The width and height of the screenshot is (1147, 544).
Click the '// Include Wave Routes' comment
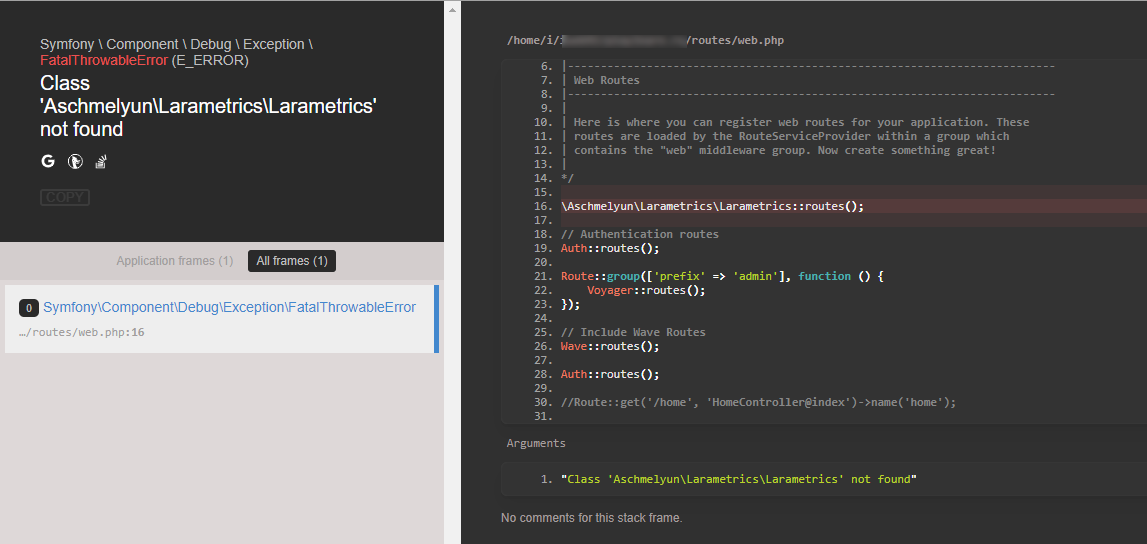(633, 332)
